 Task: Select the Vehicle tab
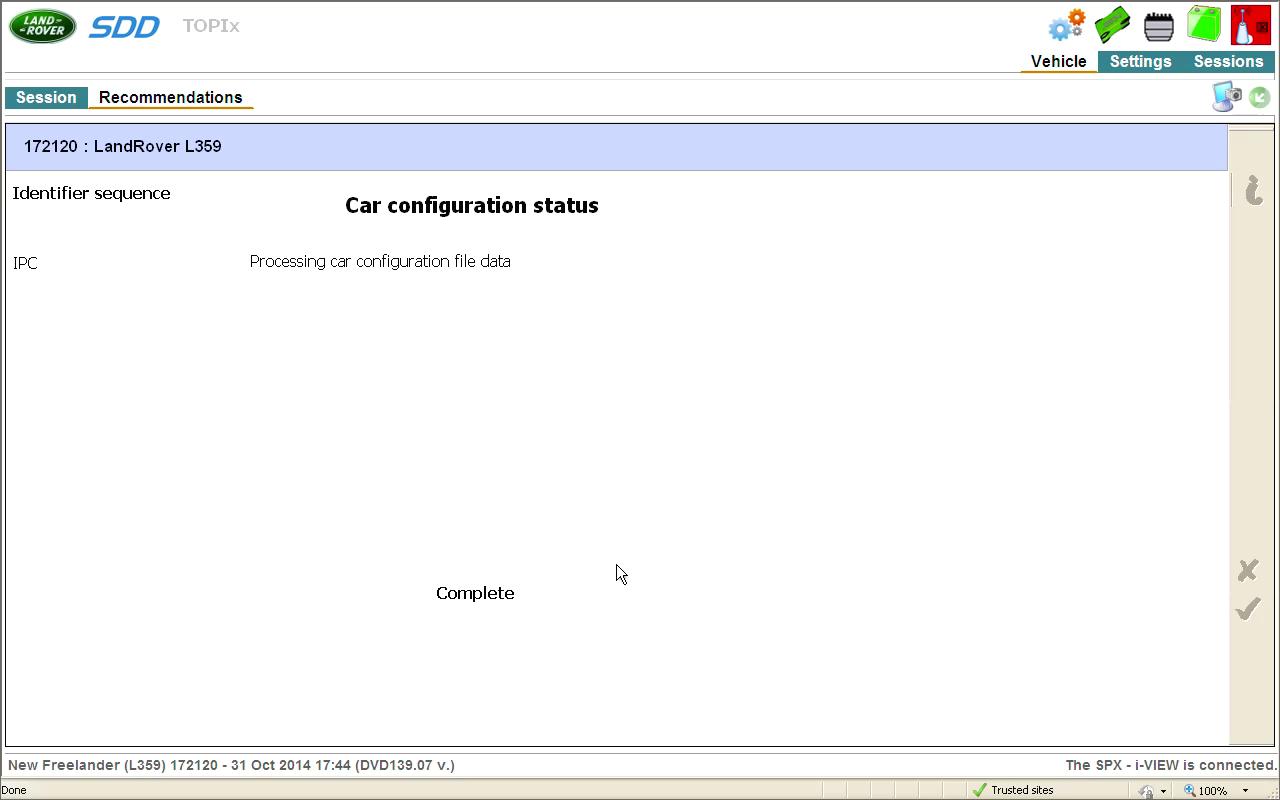coord(1058,62)
